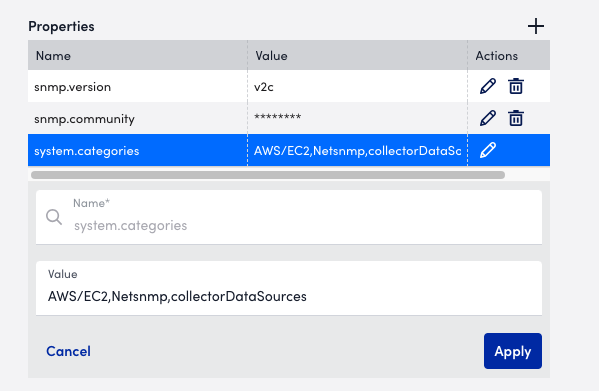Edit the snmp.version property
The image size is (599, 391).
tap(488, 86)
